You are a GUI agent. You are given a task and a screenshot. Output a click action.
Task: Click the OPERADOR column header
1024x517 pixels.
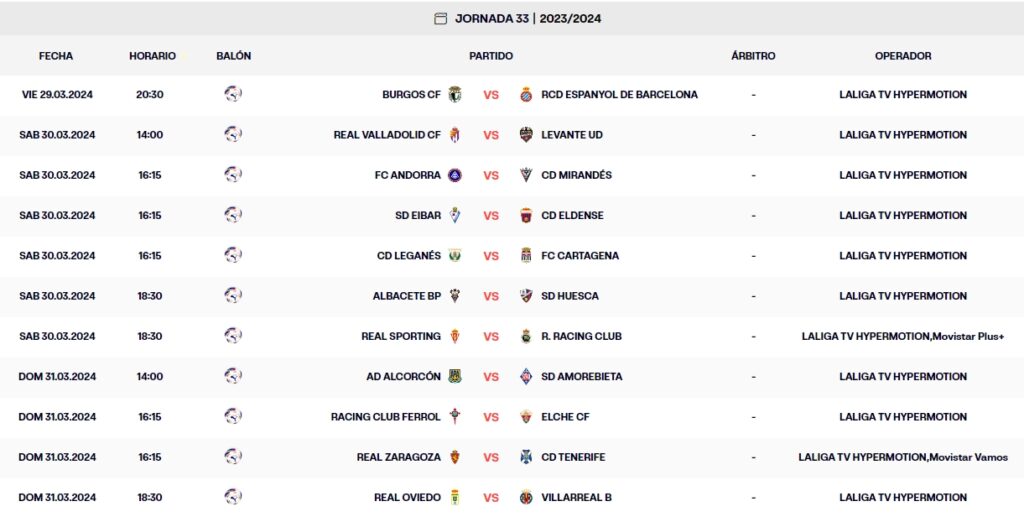click(x=902, y=56)
